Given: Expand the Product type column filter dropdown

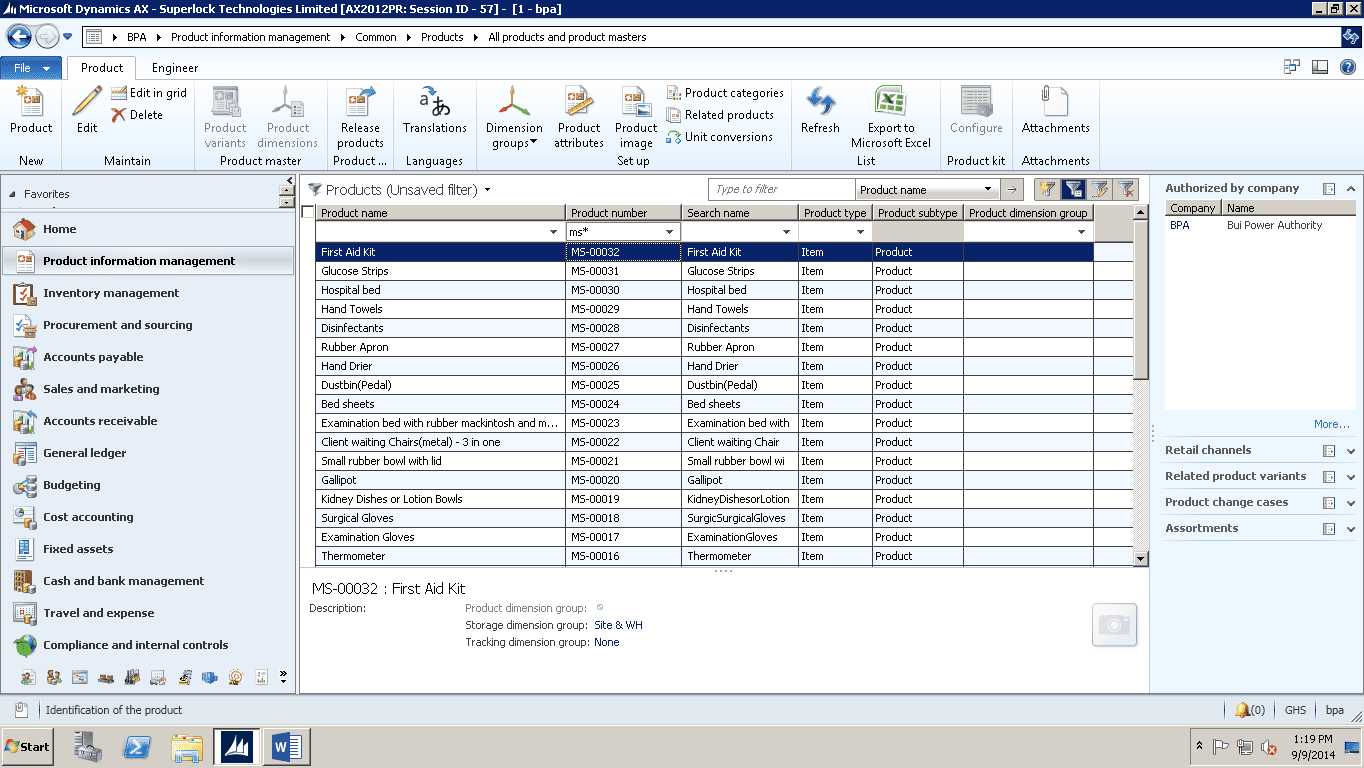Looking at the screenshot, I should [860, 232].
